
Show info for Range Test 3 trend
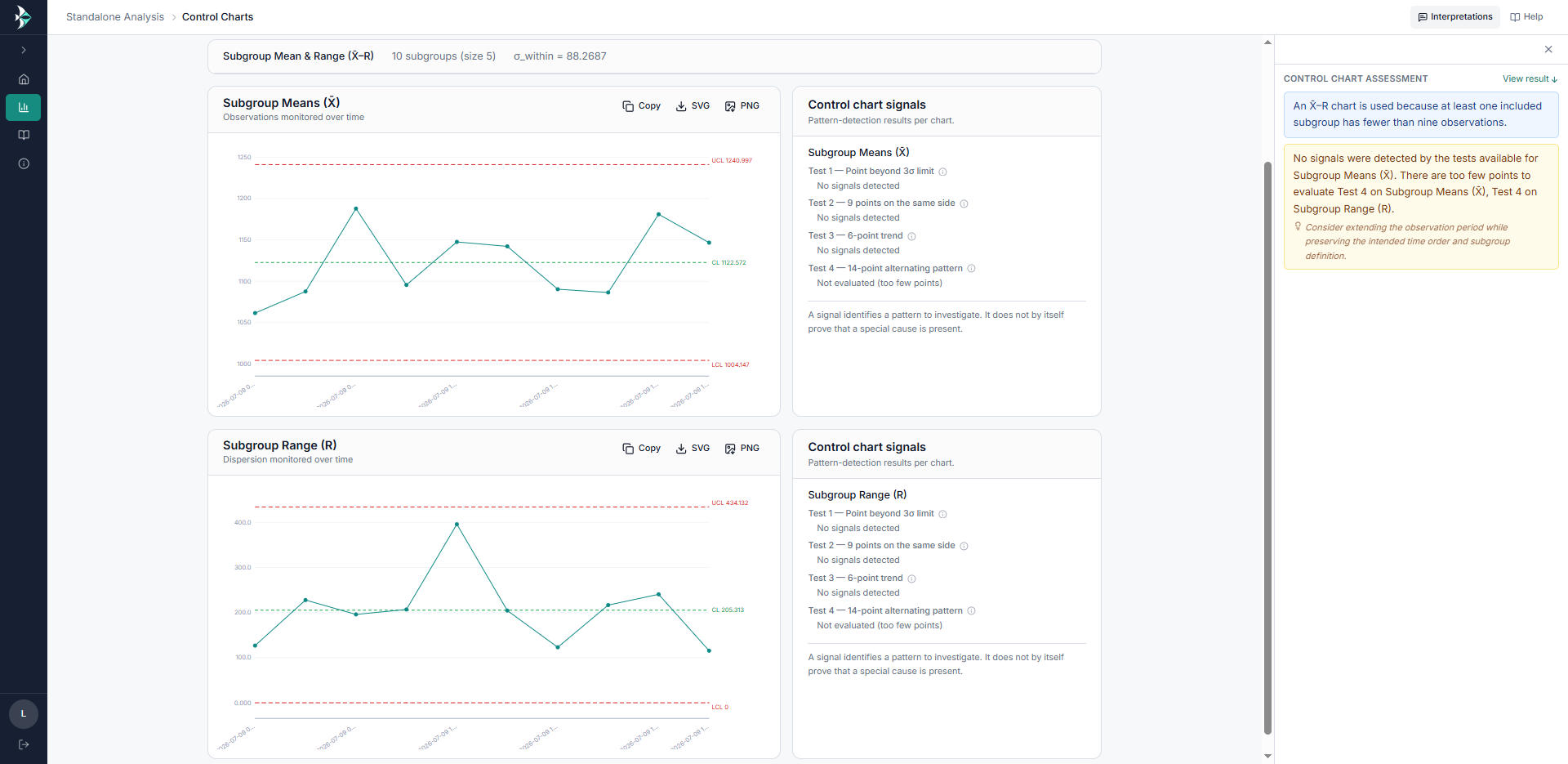[x=911, y=579]
